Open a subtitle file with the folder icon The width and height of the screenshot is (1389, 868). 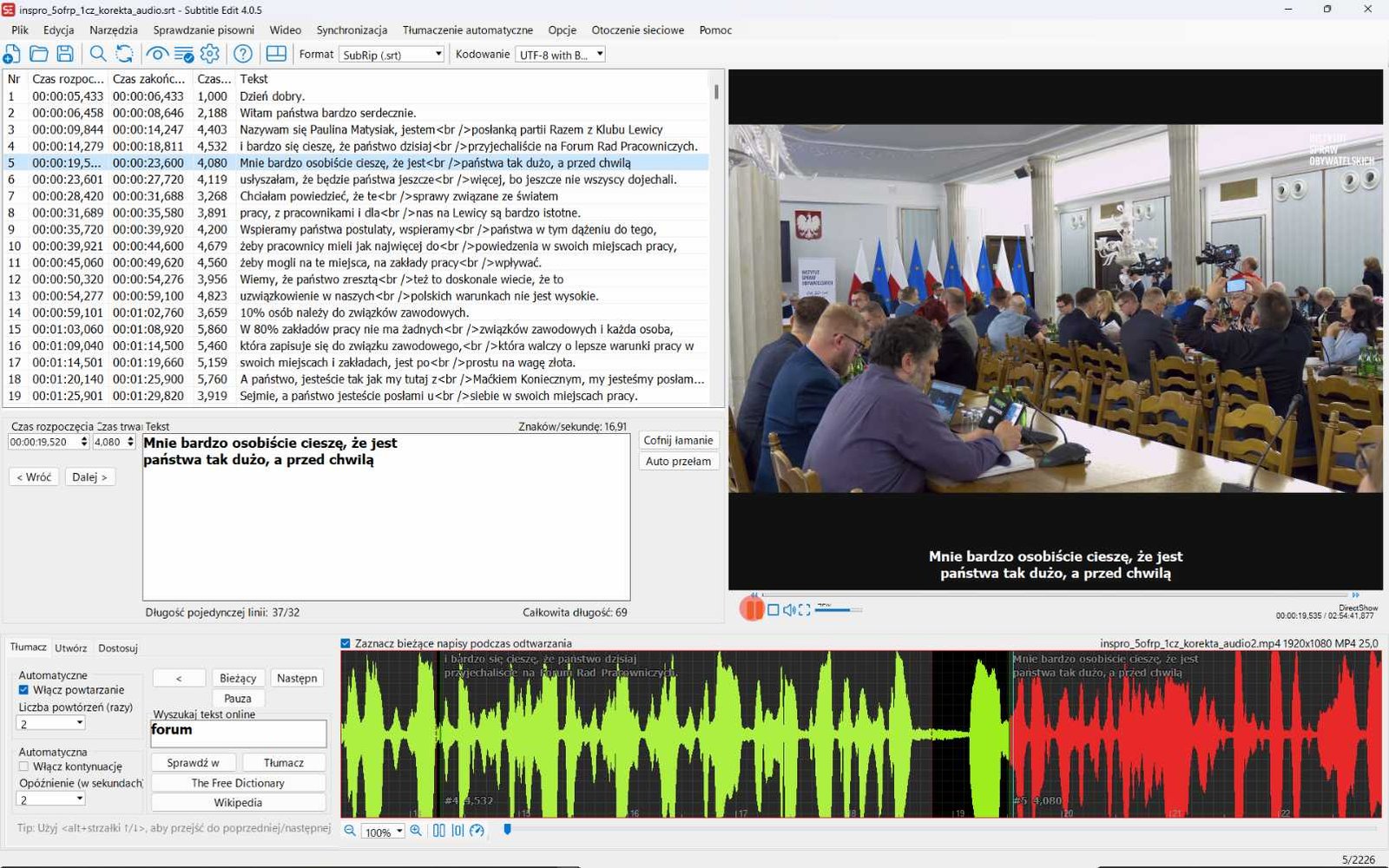coord(39,54)
